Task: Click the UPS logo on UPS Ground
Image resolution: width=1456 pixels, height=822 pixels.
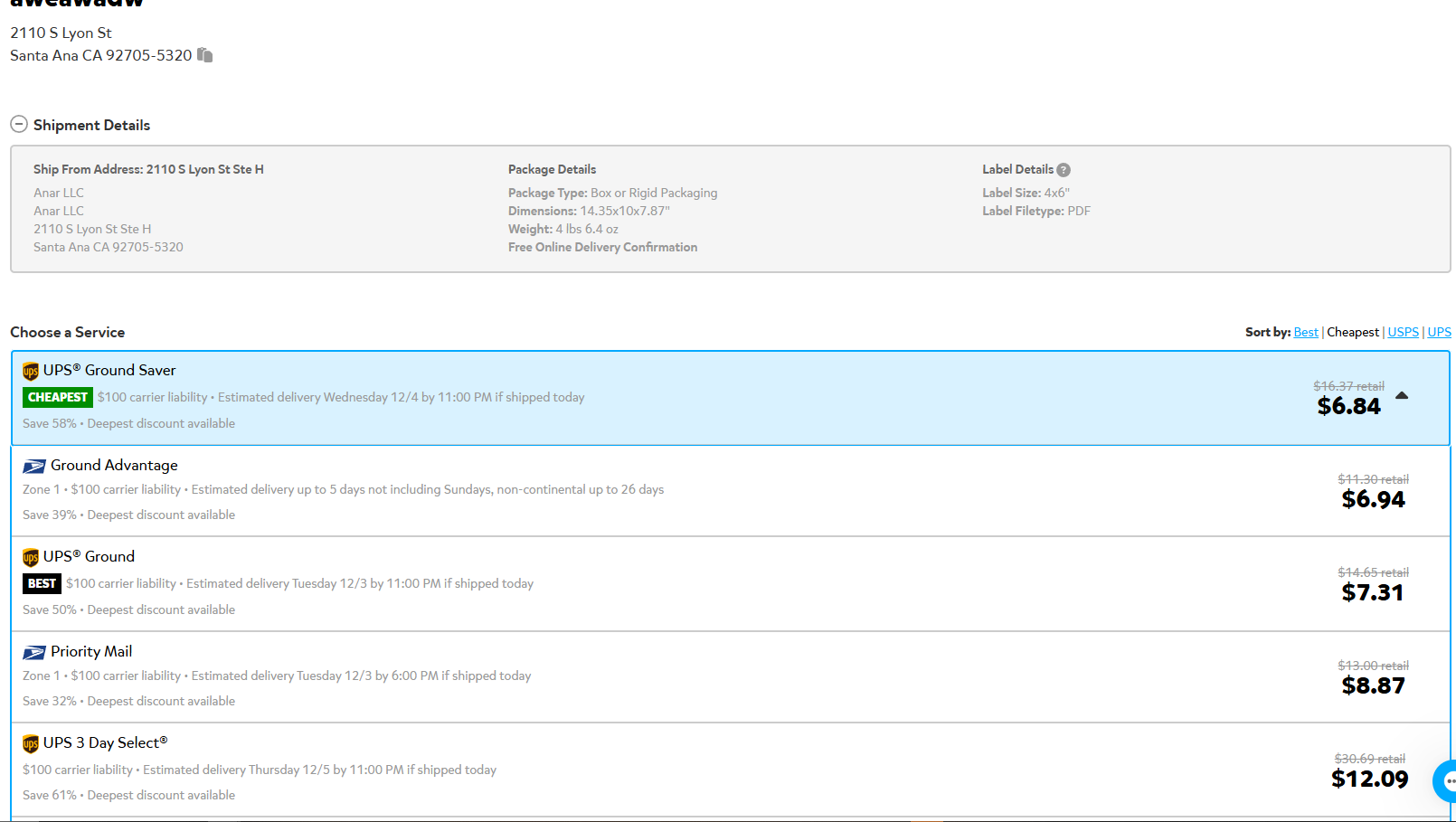Action: 31,557
